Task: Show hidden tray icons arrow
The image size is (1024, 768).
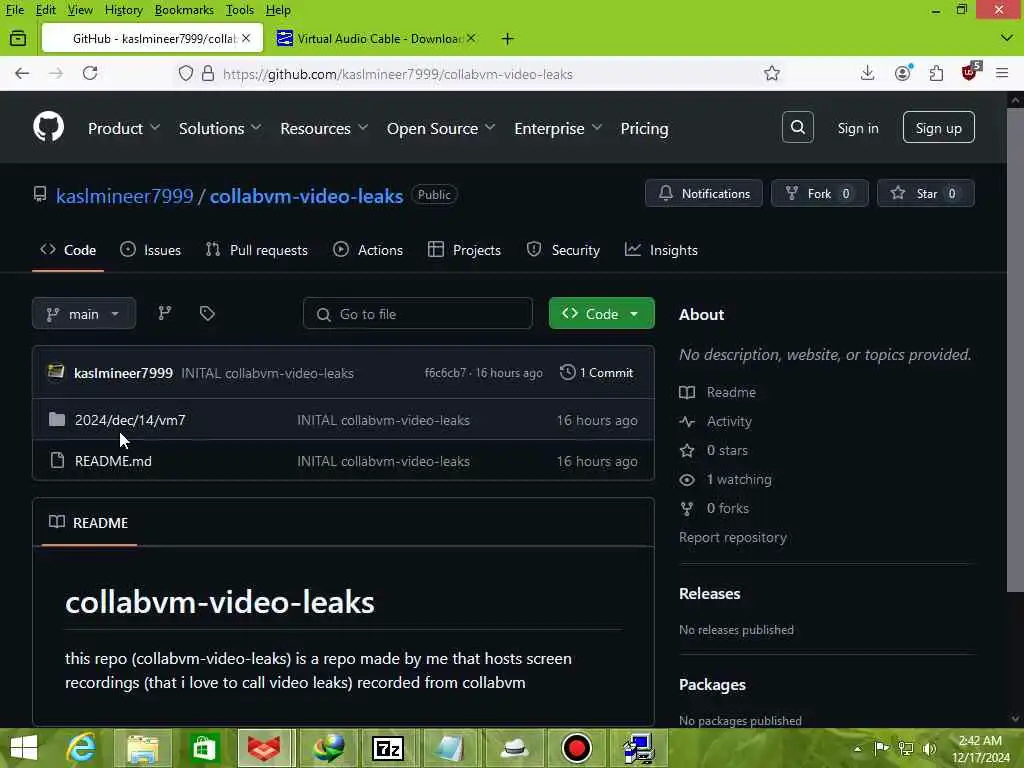Action: 857,748
